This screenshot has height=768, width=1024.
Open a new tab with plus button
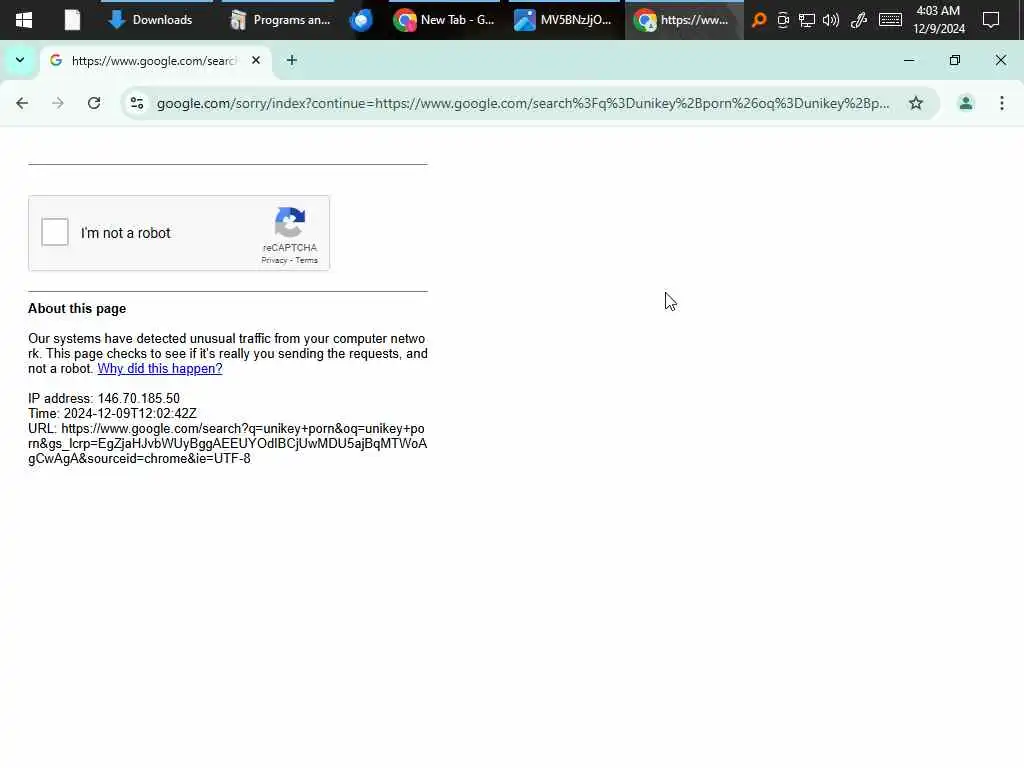(292, 60)
